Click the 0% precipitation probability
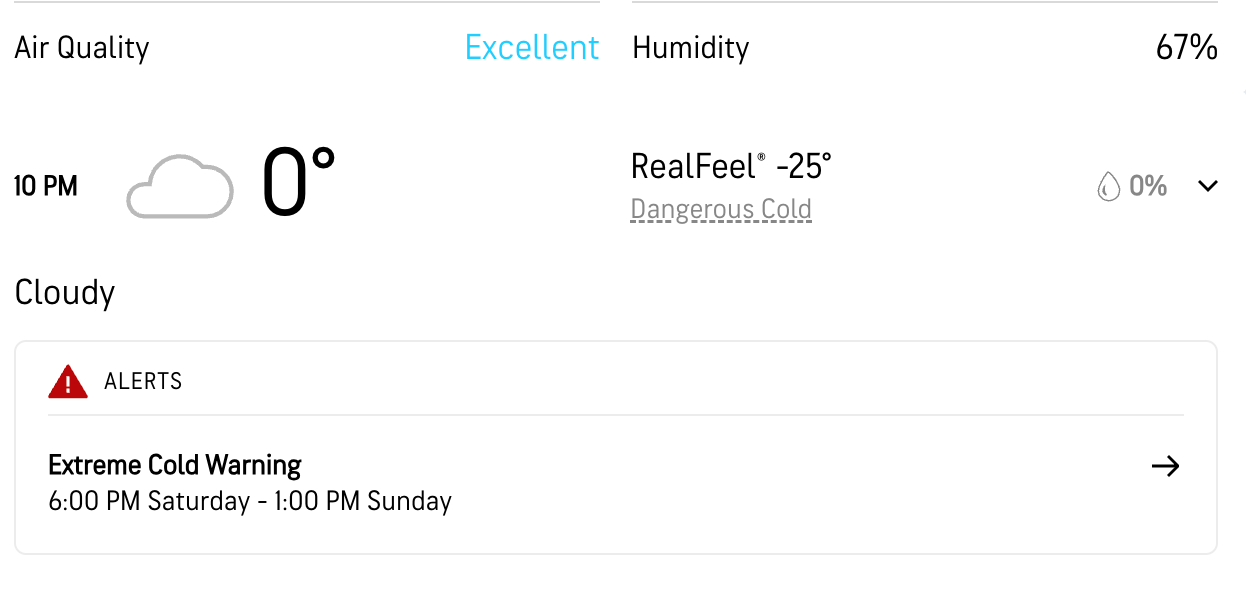 point(1148,186)
